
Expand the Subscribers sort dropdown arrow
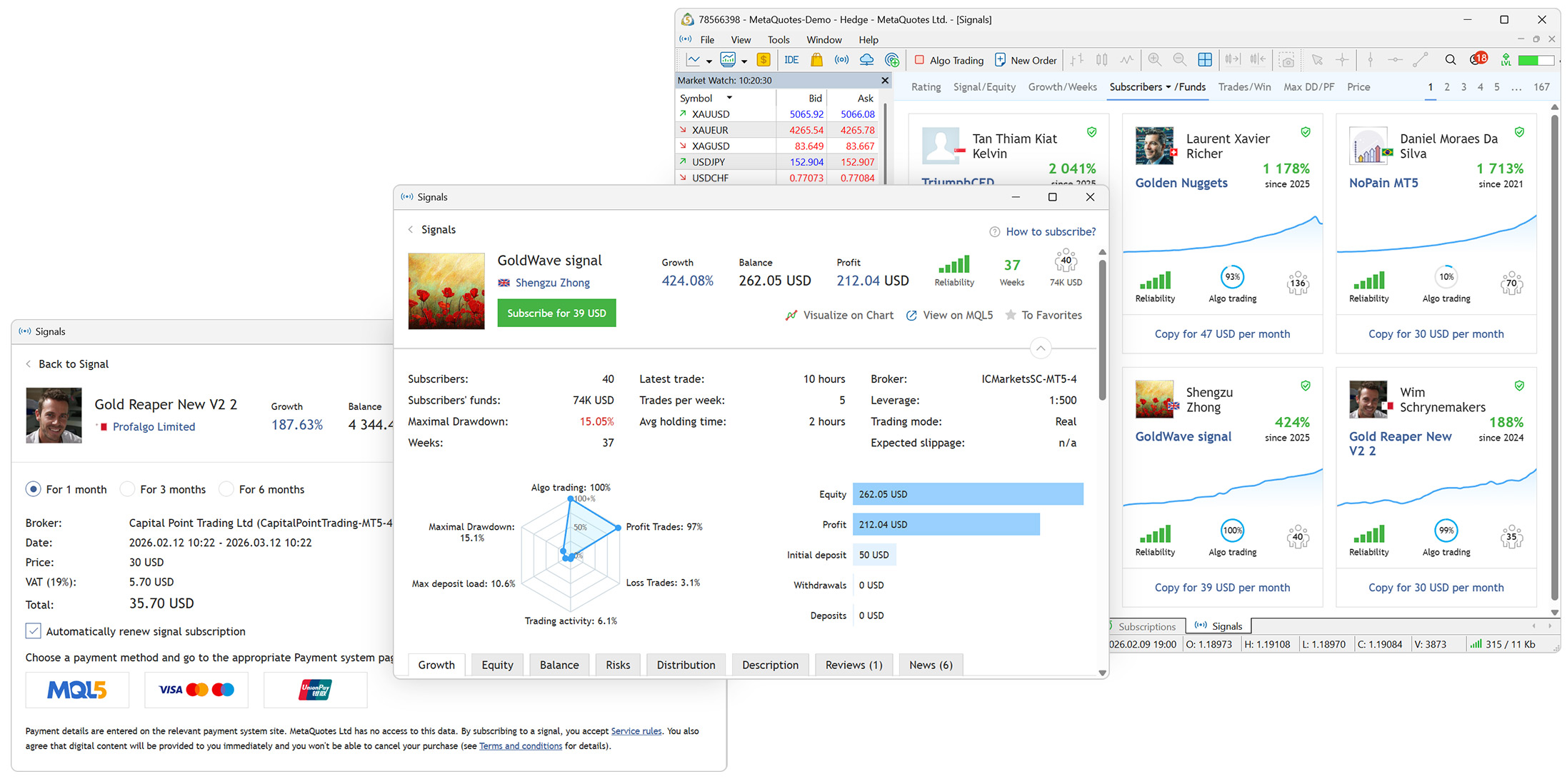pos(1168,87)
